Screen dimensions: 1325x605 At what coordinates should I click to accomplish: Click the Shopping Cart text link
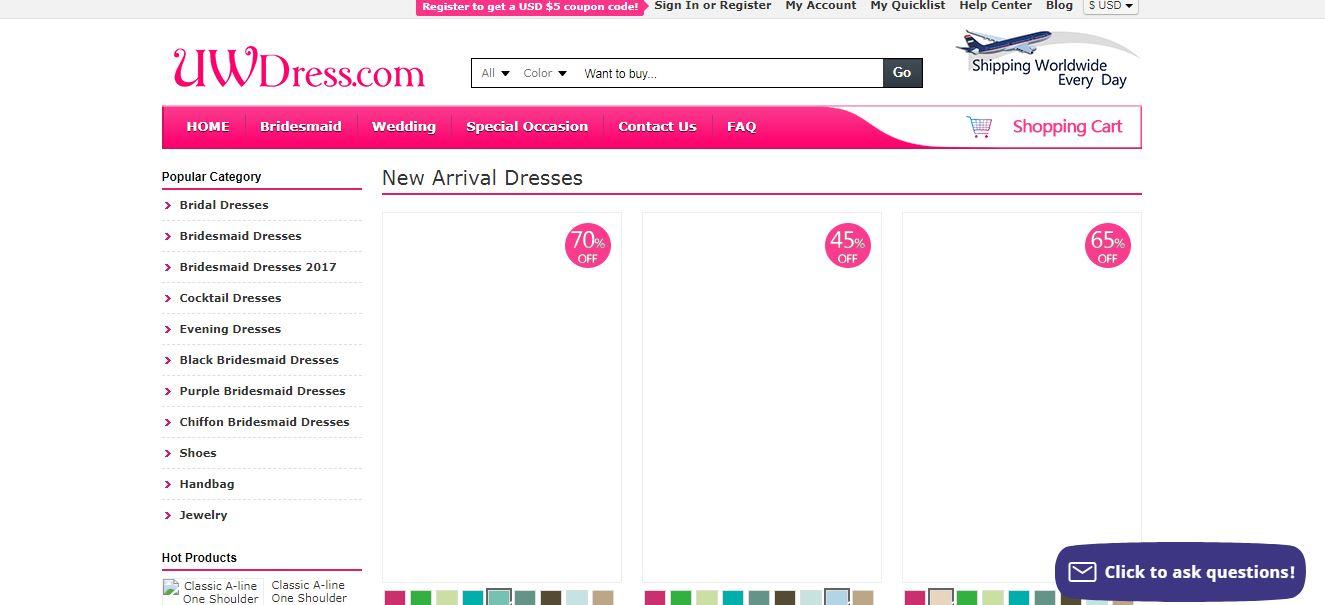click(1067, 127)
